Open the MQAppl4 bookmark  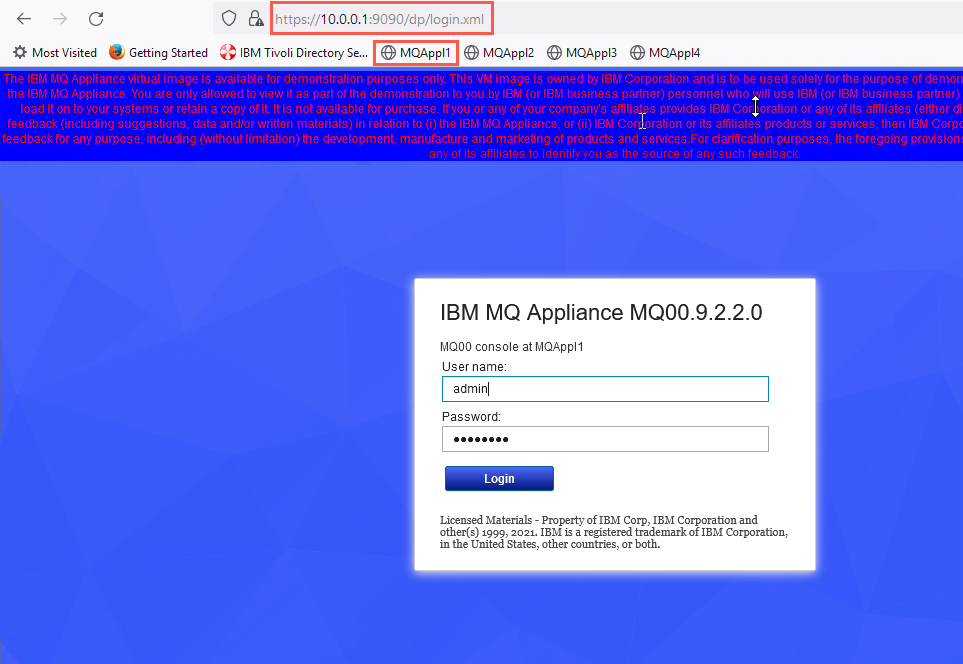click(x=665, y=53)
